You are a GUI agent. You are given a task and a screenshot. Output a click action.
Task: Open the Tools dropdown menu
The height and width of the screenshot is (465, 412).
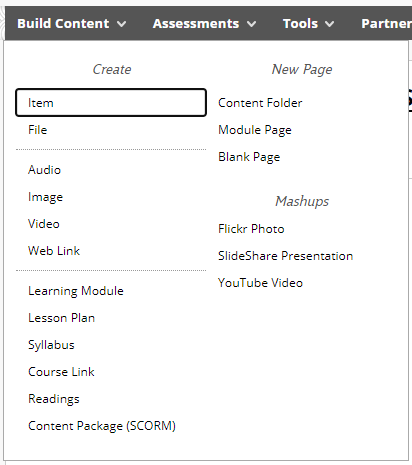308,24
